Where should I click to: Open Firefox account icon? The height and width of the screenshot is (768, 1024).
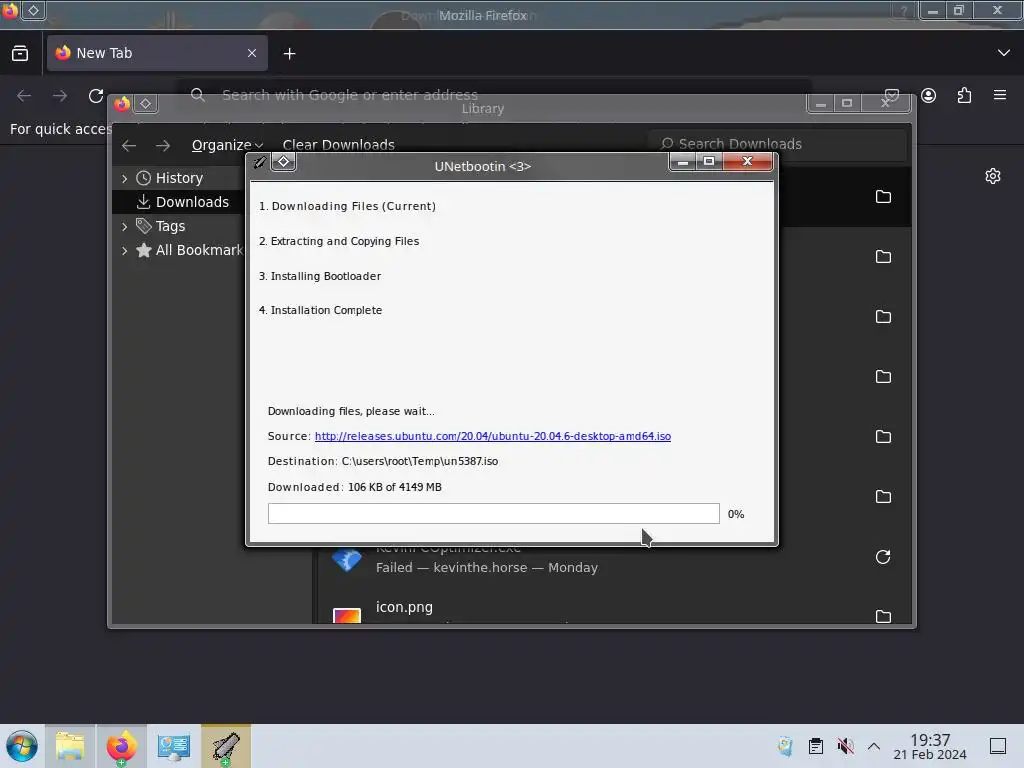[x=929, y=96]
